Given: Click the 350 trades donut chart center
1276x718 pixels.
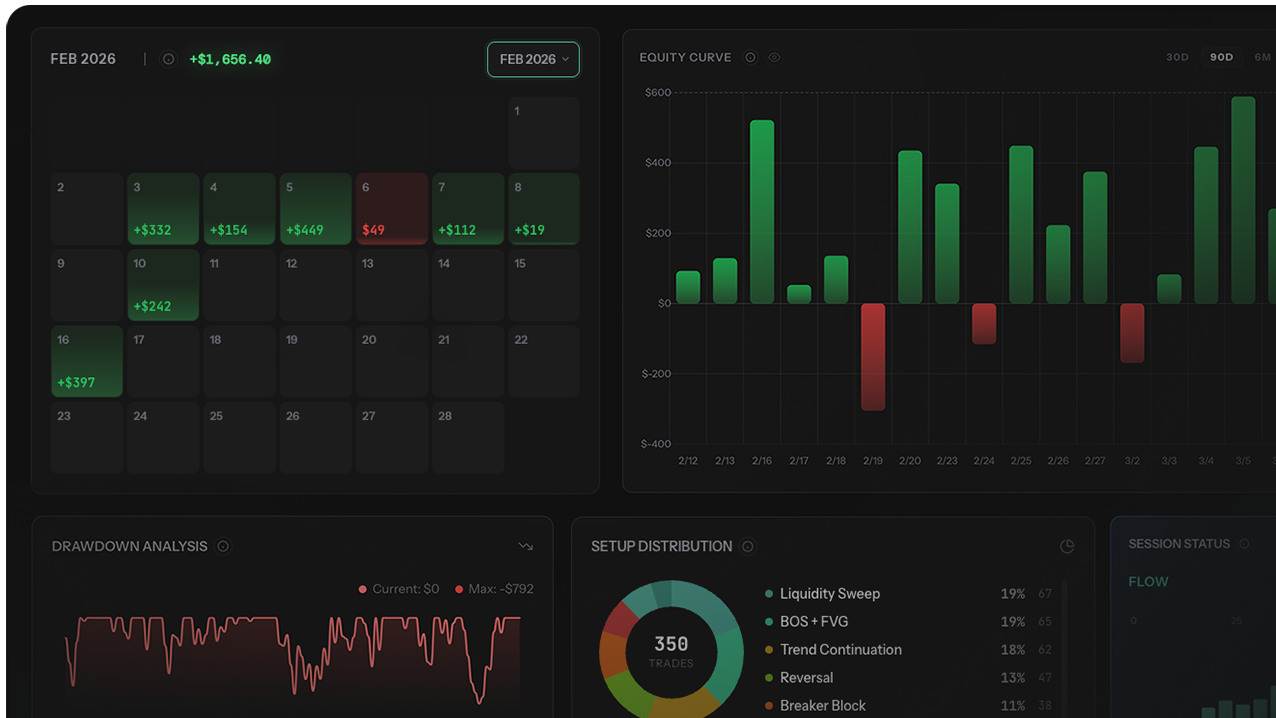Looking at the screenshot, I should (x=671, y=650).
